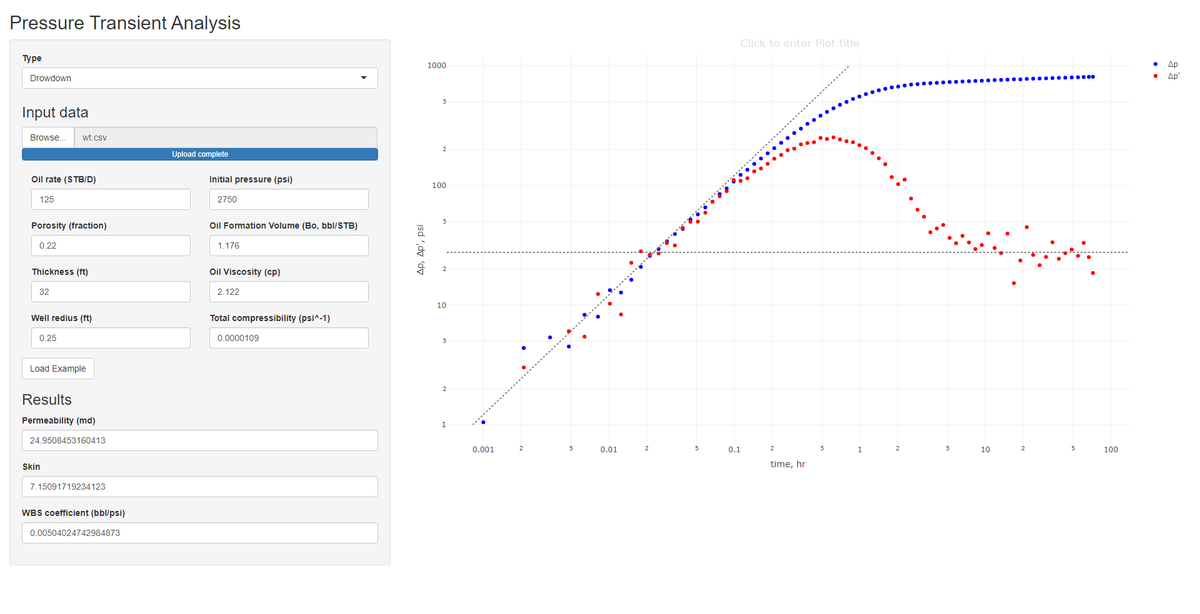1200x614 pixels.
Task: Select the Permeability (md) result field
Action: coord(200,440)
